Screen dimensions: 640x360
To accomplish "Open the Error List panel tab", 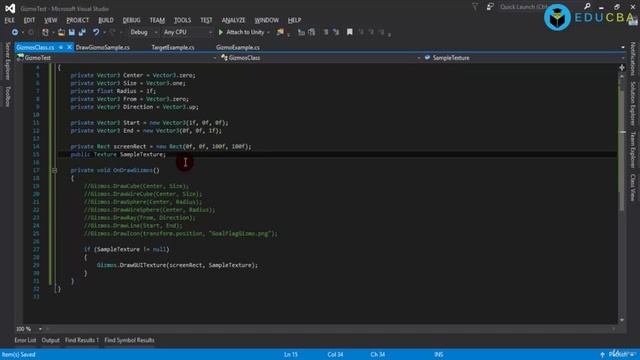I will pyautogui.click(x=25, y=340).
